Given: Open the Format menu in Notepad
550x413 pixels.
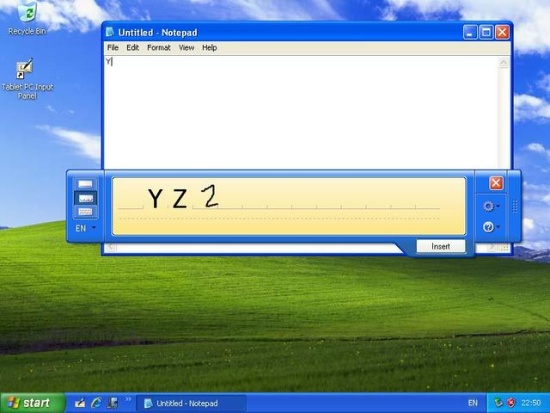Looking at the screenshot, I should pyautogui.click(x=159, y=47).
